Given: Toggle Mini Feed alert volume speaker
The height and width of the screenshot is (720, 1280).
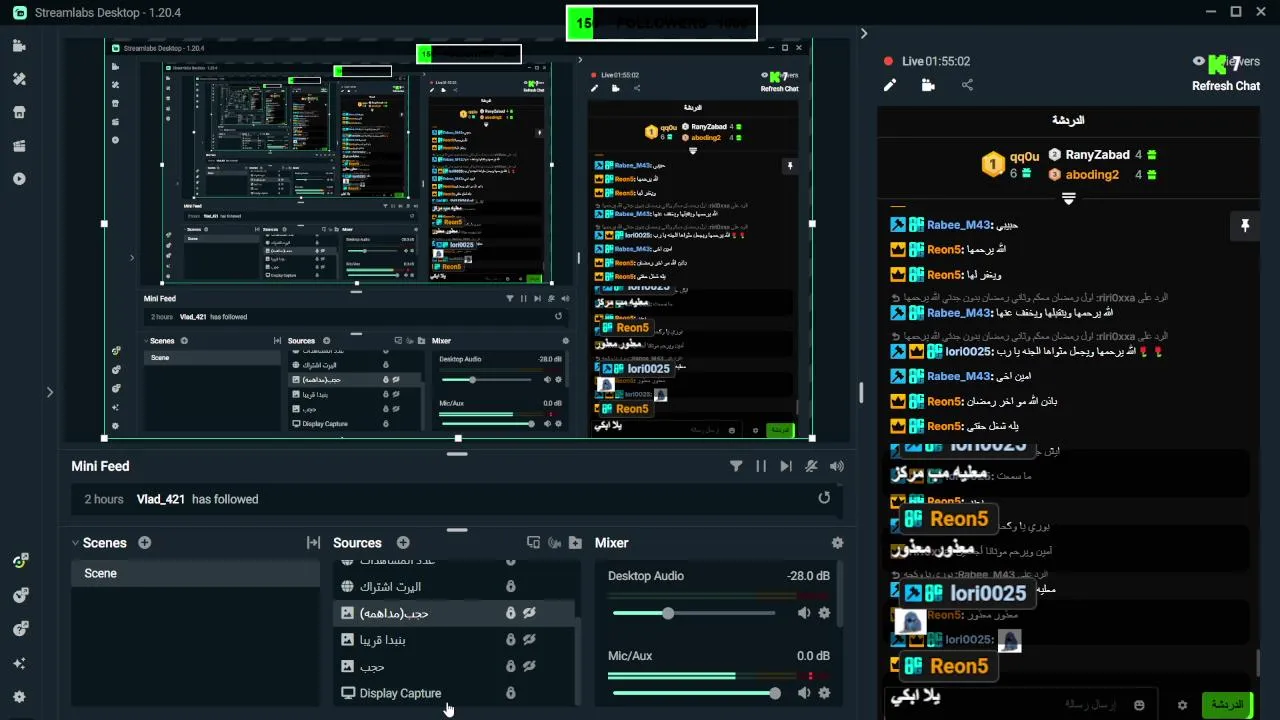Looking at the screenshot, I should (836, 466).
